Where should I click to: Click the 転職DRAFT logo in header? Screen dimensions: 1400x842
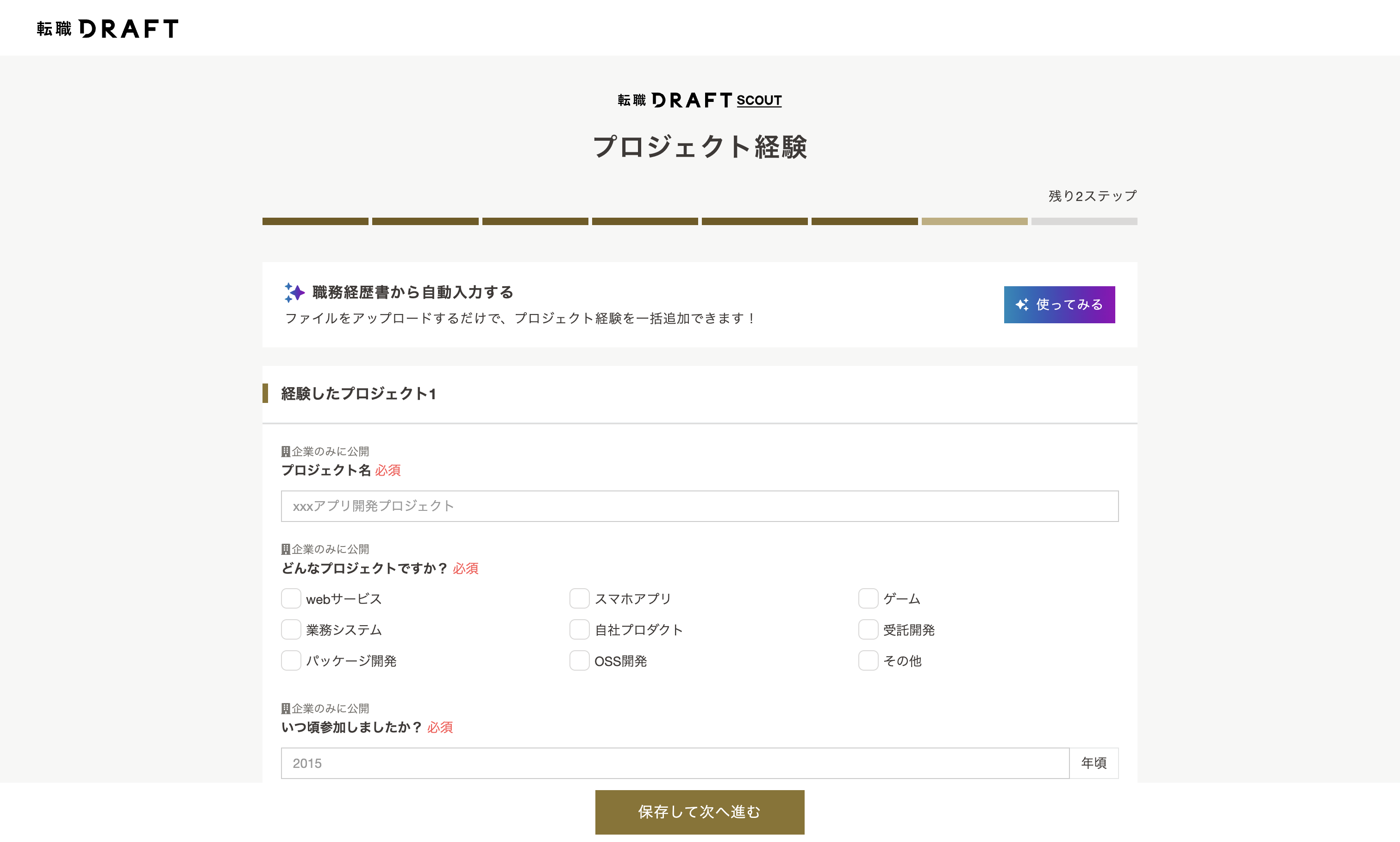click(107, 28)
